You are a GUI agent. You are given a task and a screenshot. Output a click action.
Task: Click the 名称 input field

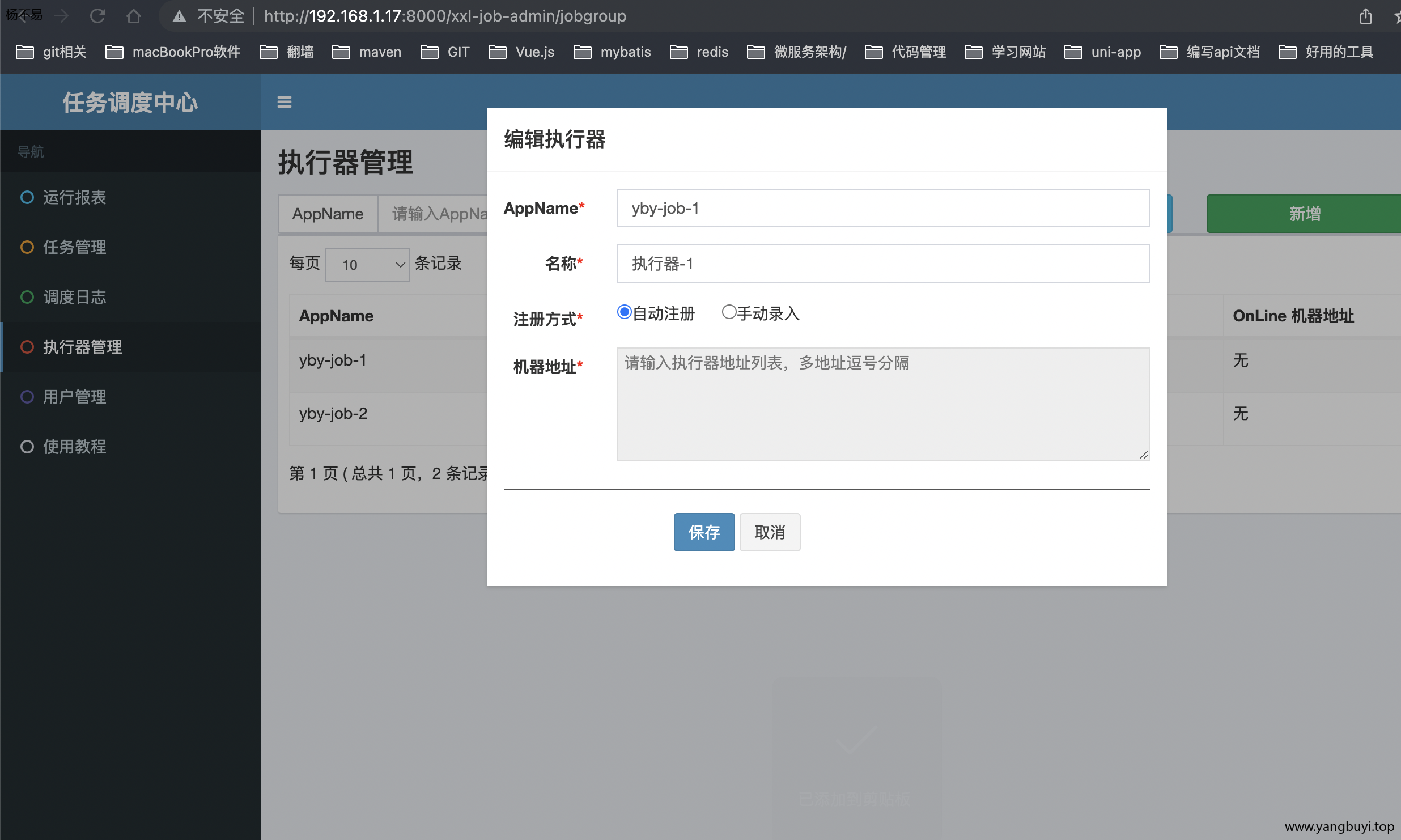click(x=882, y=264)
